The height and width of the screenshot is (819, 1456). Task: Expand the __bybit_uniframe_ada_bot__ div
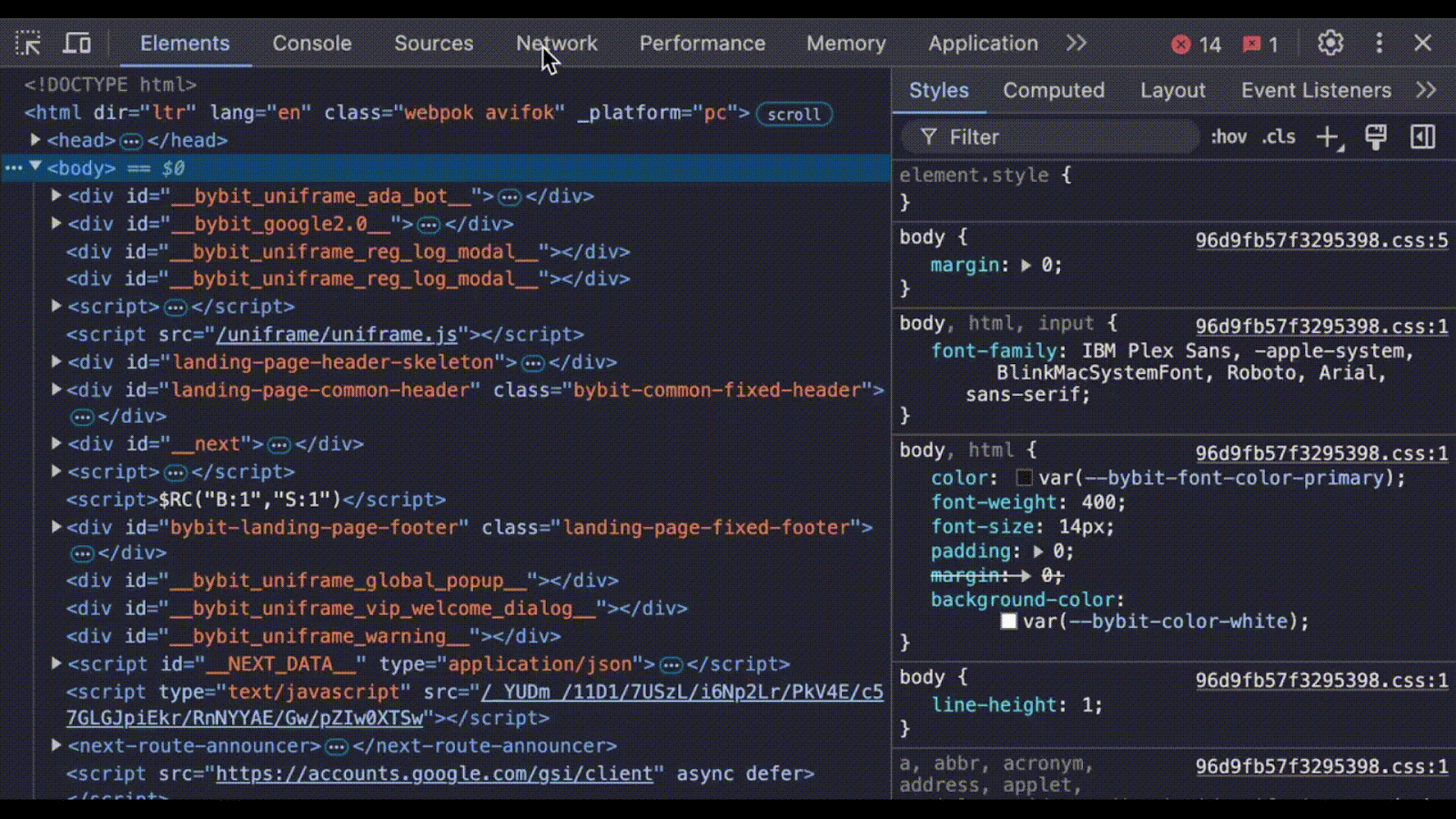click(x=56, y=195)
